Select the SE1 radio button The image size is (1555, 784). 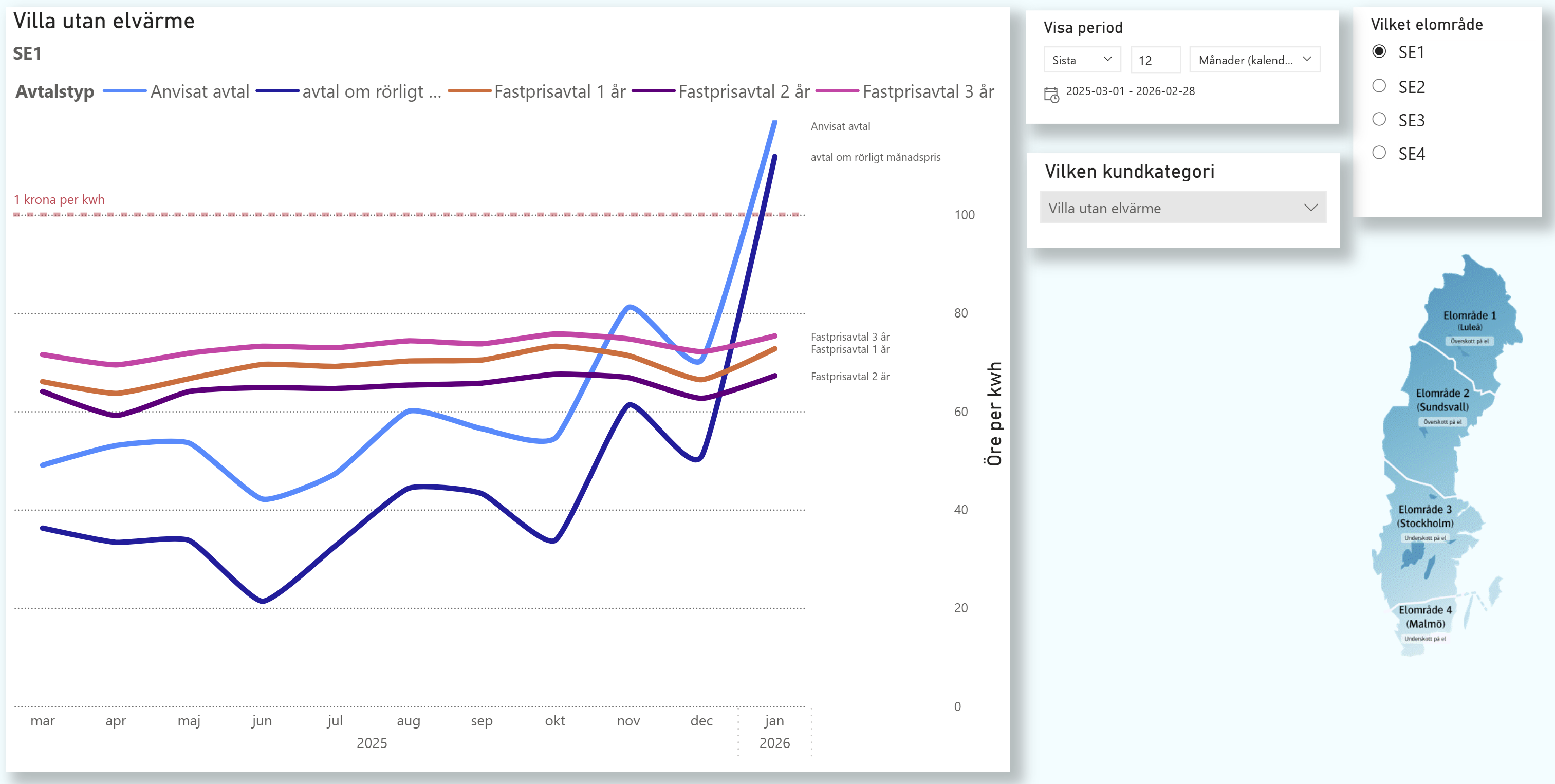(x=1379, y=52)
